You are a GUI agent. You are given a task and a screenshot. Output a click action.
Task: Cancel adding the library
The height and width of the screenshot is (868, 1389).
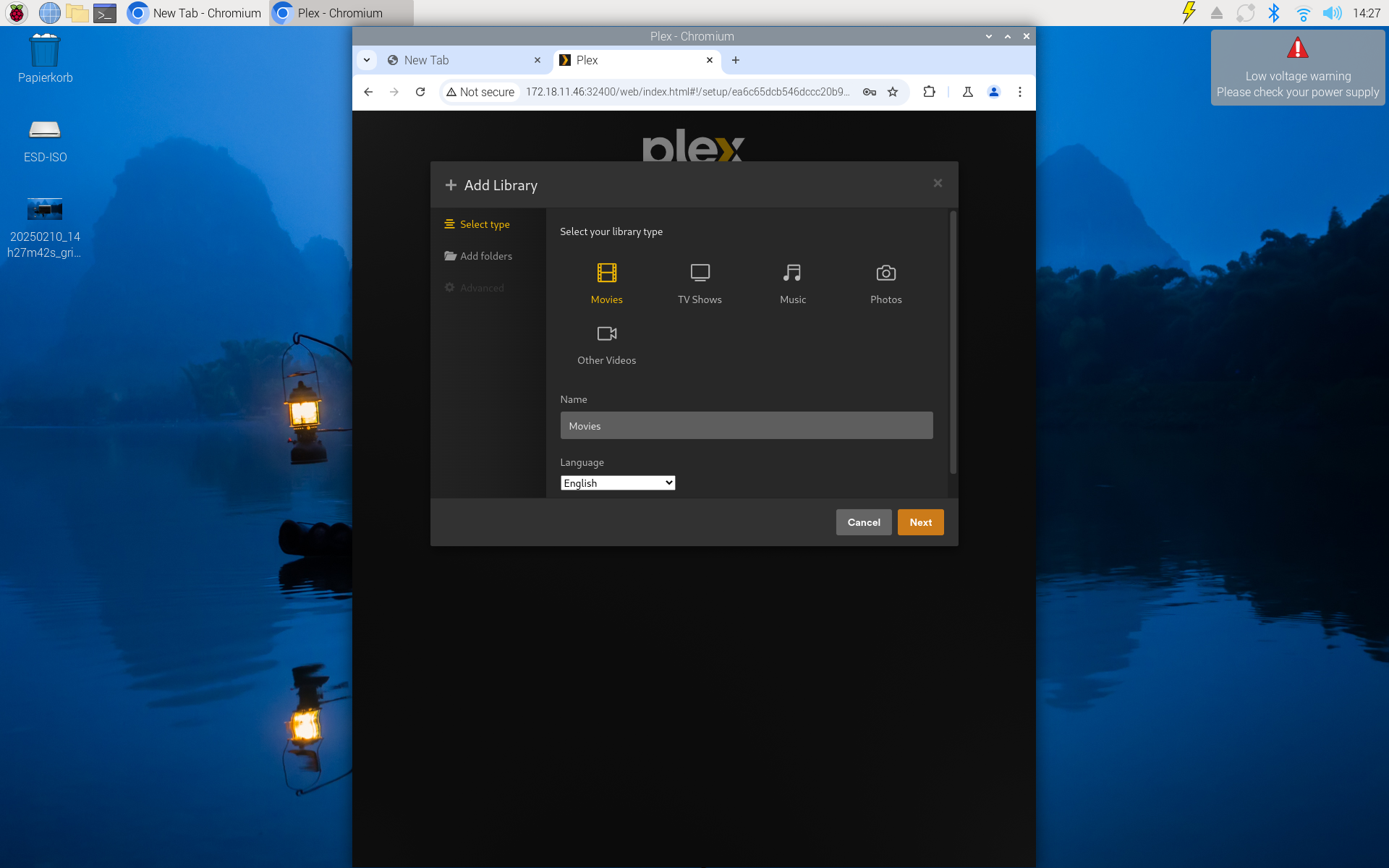coord(864,522)
